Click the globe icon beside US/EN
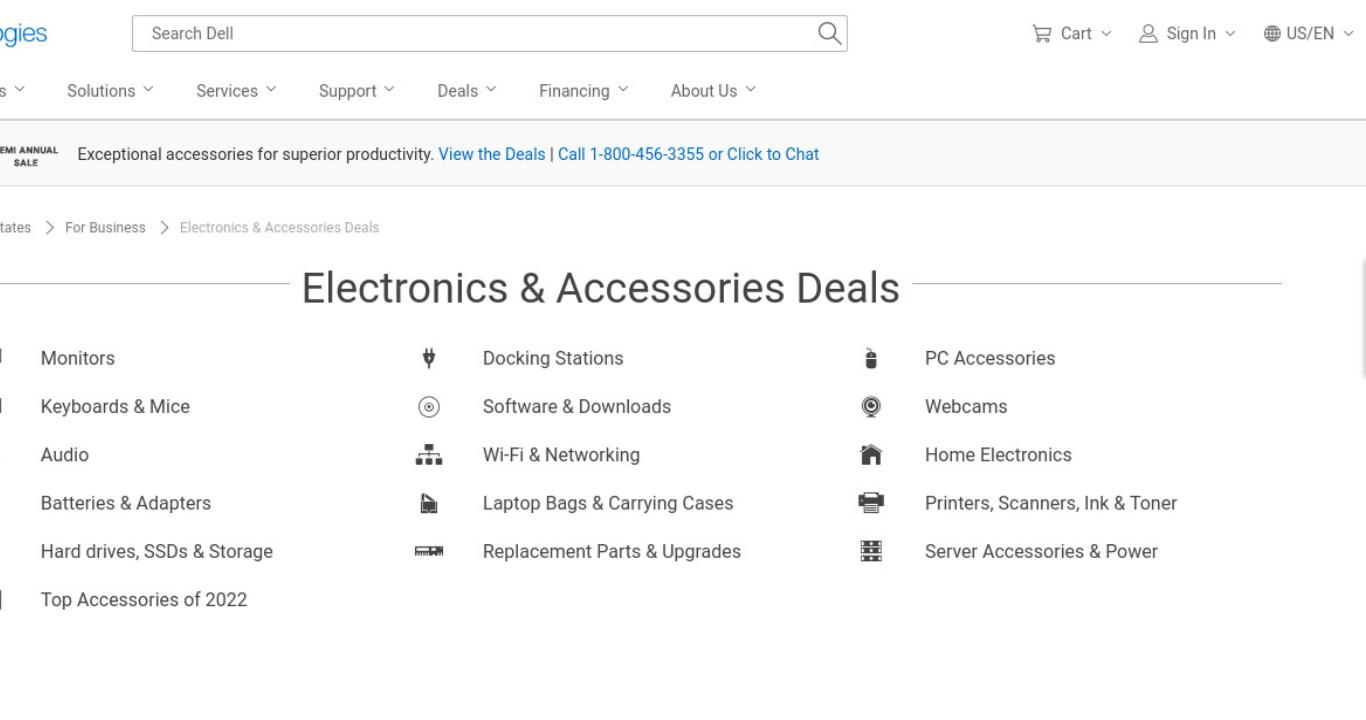Image resolution: width=1366 pixels, height=720 pixels. point(1272,33)
